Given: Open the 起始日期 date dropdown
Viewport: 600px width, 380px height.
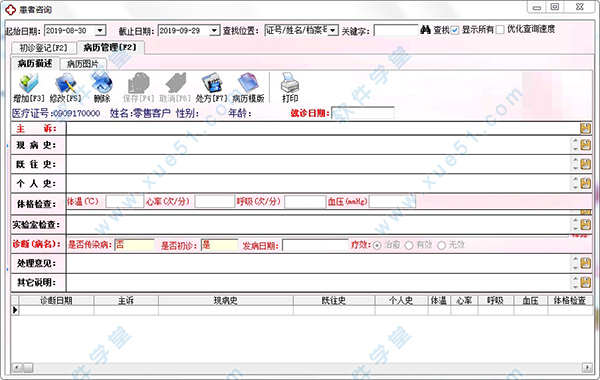Looking at the screenshot, I should [100, 30].
